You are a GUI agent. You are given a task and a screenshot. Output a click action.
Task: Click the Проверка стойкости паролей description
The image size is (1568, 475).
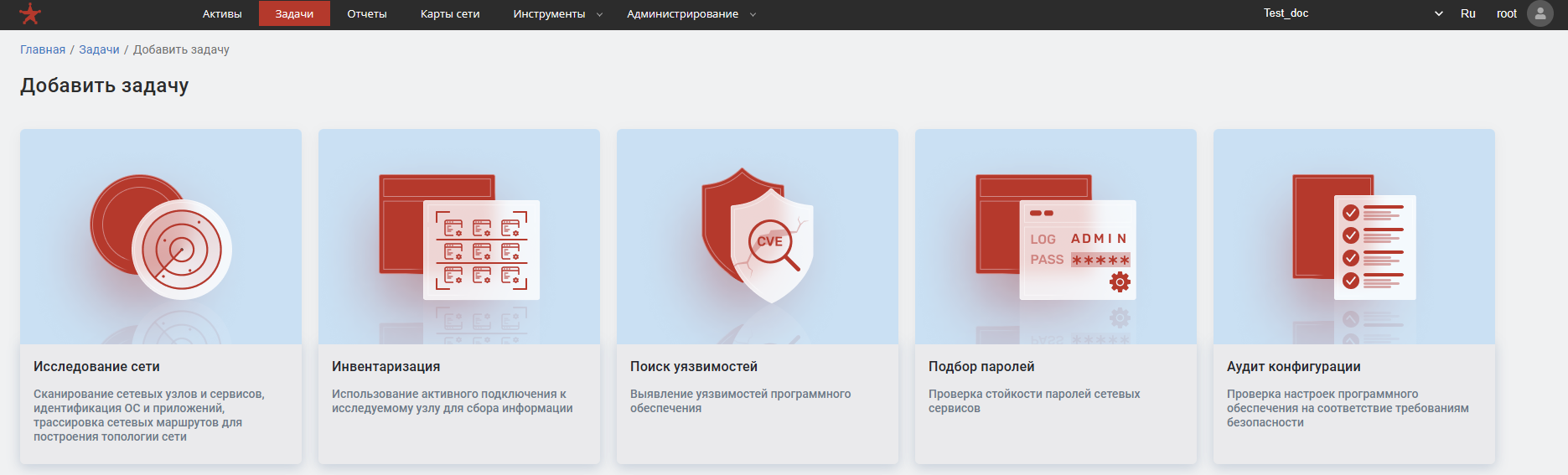(1034, 400)
